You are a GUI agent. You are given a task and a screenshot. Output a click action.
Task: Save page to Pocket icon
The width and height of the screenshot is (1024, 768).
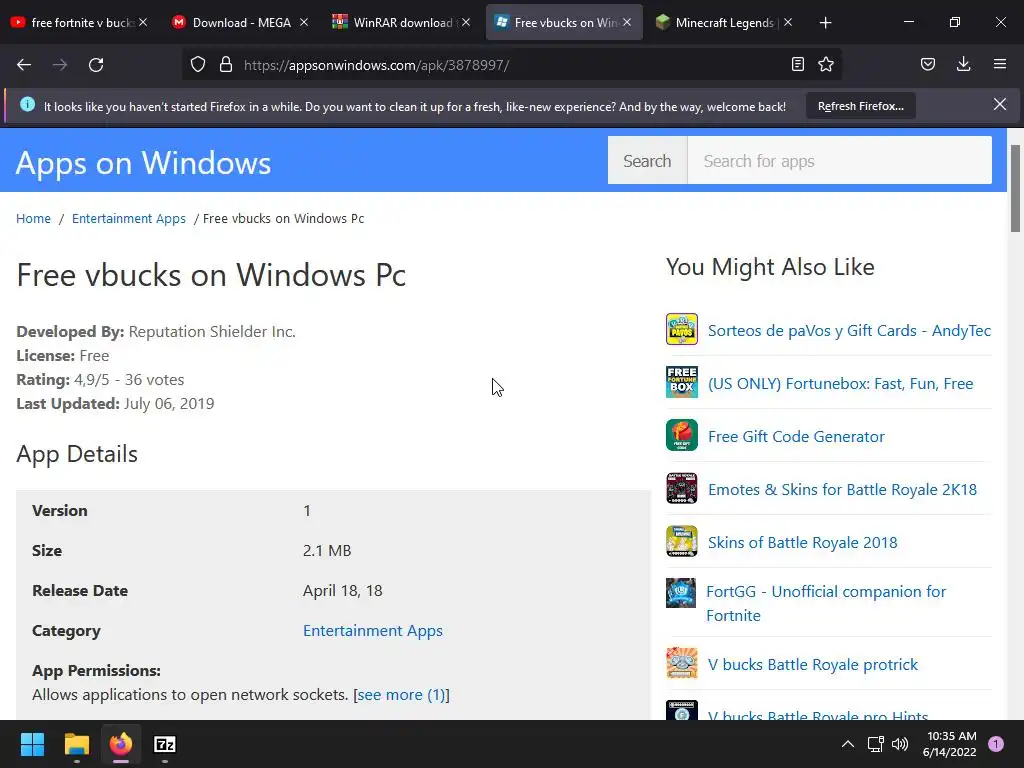pyautogui.click(x=927, y=64)
